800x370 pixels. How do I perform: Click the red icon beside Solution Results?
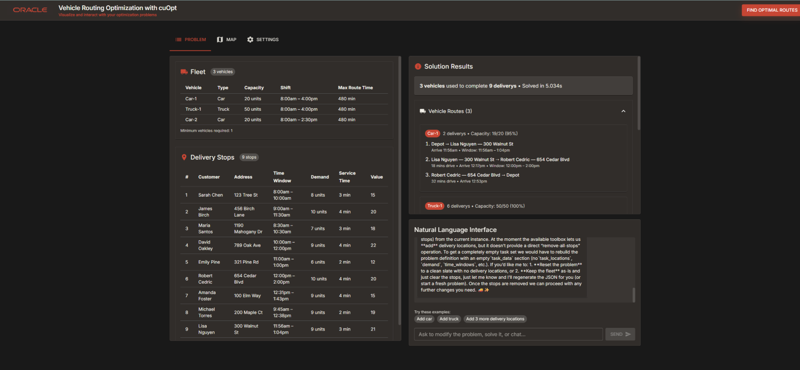pyautogui.click(x=418, y=66)
